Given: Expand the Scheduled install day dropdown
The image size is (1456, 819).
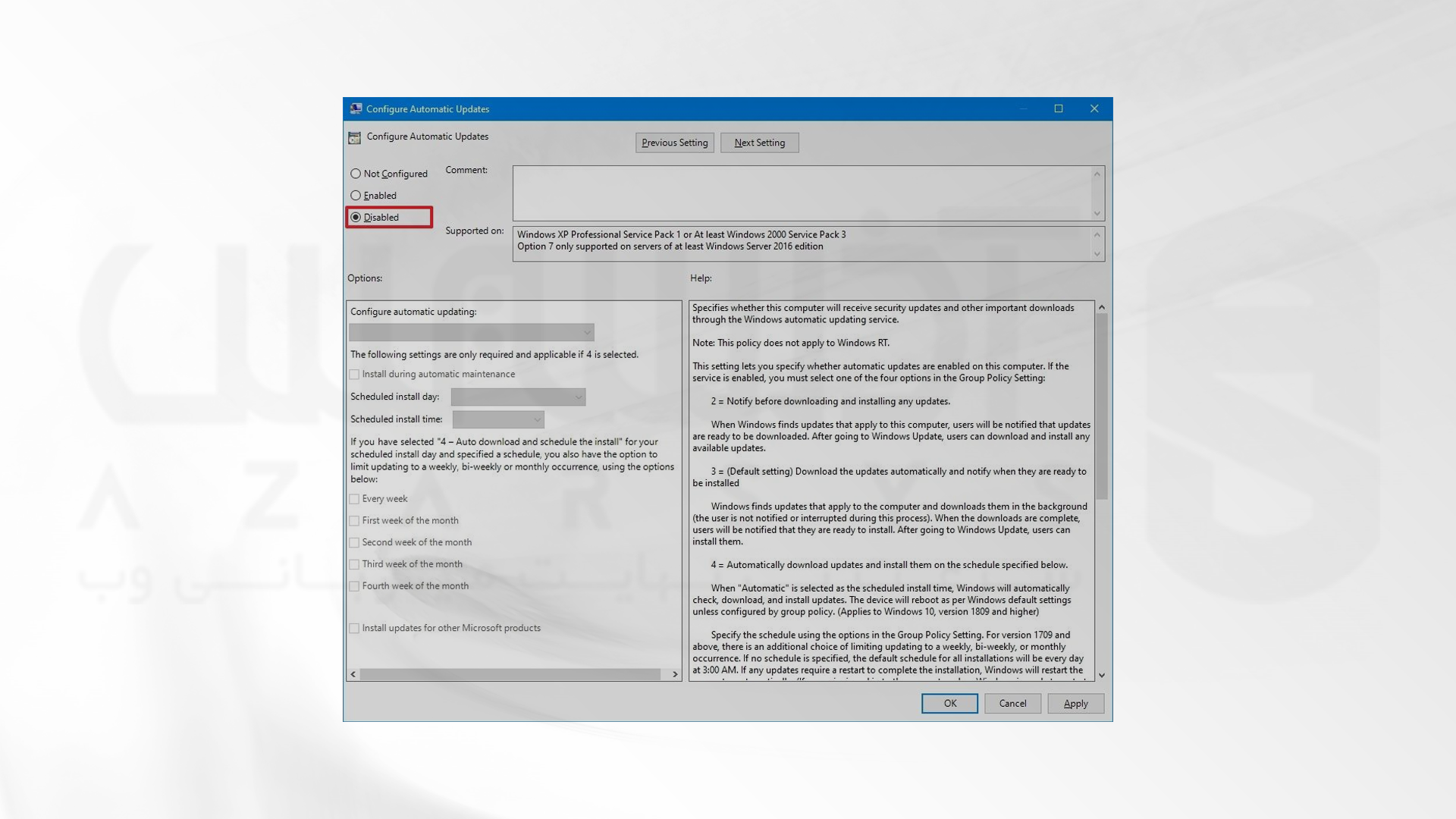Looking at the screenshot, I should 576,396.
